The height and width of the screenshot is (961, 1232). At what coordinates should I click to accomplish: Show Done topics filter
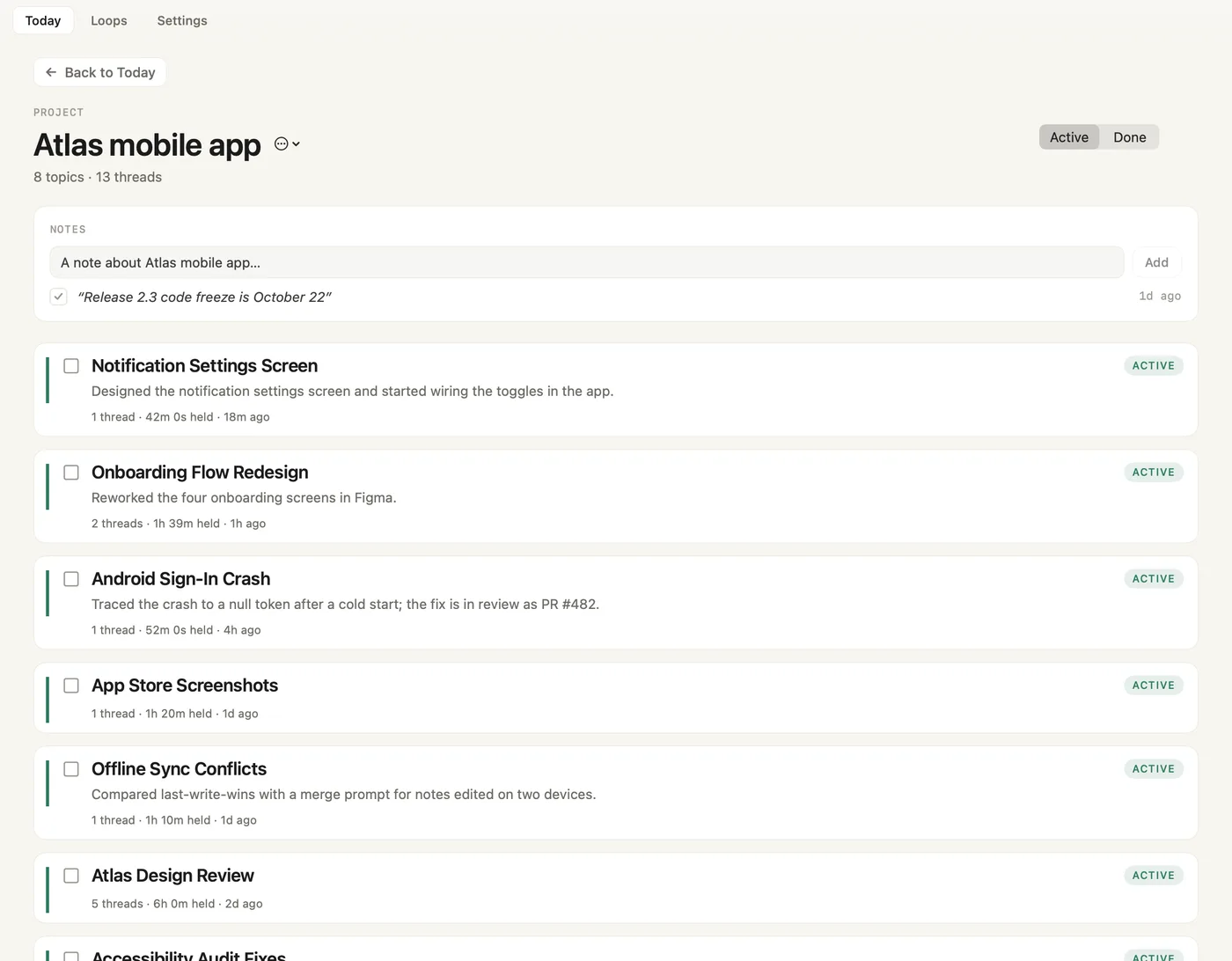[x=1129, y=137]
